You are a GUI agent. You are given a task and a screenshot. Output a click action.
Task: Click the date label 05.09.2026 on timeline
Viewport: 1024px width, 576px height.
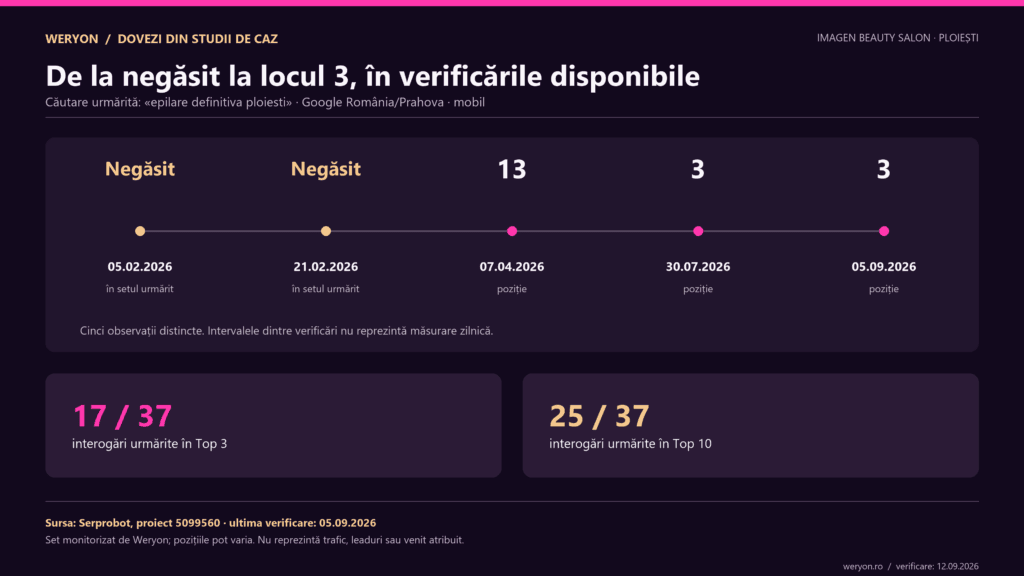click(x=884, y=266)
